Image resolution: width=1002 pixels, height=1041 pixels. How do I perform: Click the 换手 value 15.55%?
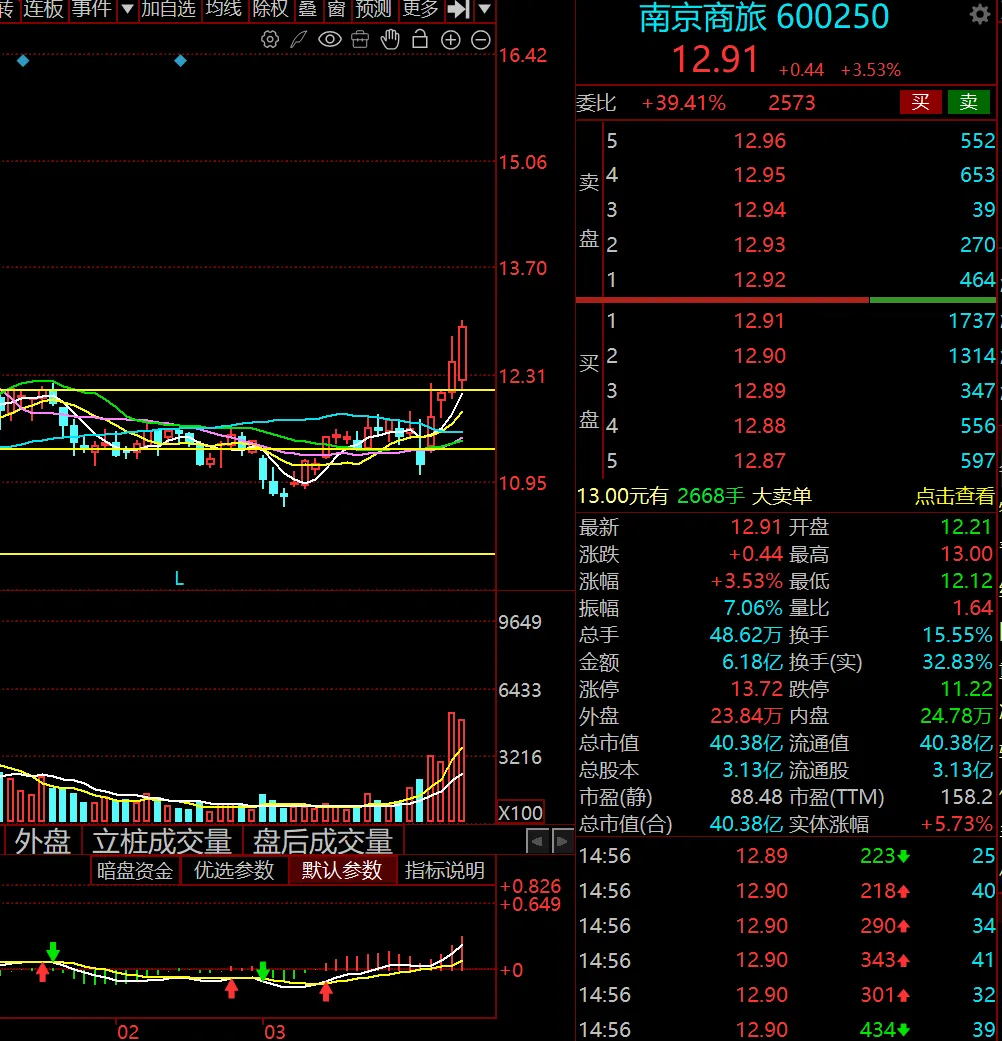957,635
